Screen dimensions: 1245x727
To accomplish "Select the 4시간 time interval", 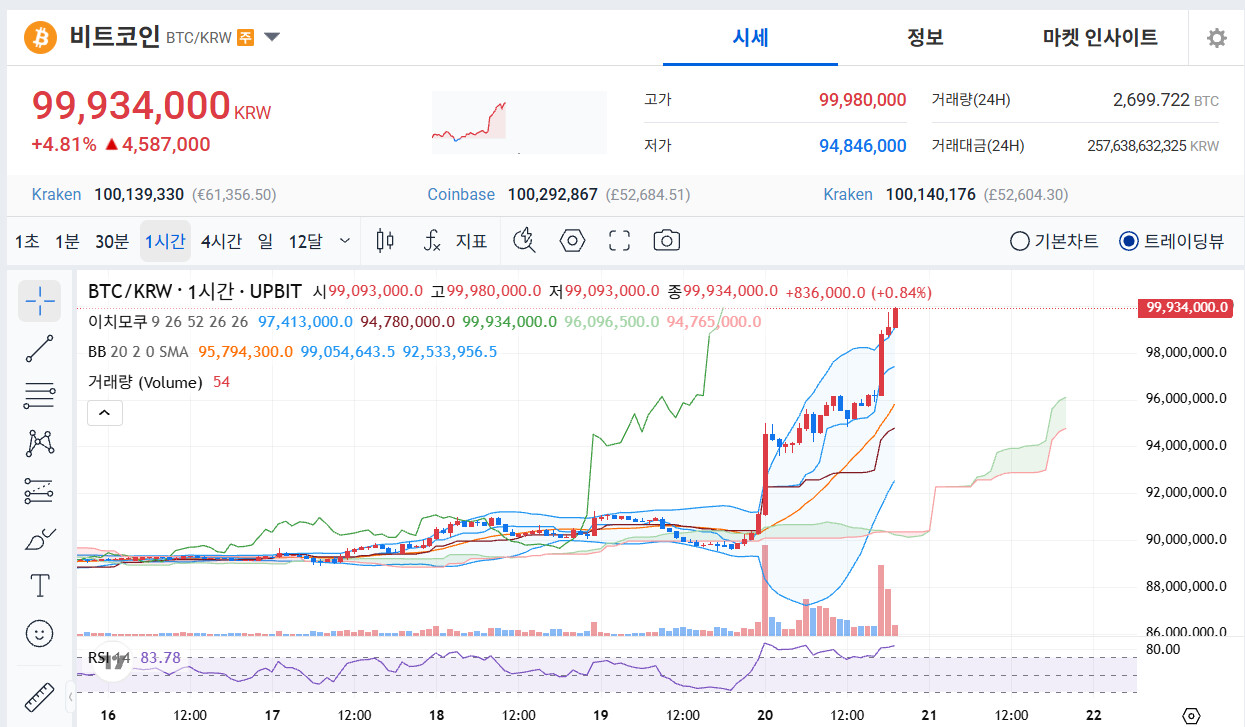I will [x=220, y=241].
